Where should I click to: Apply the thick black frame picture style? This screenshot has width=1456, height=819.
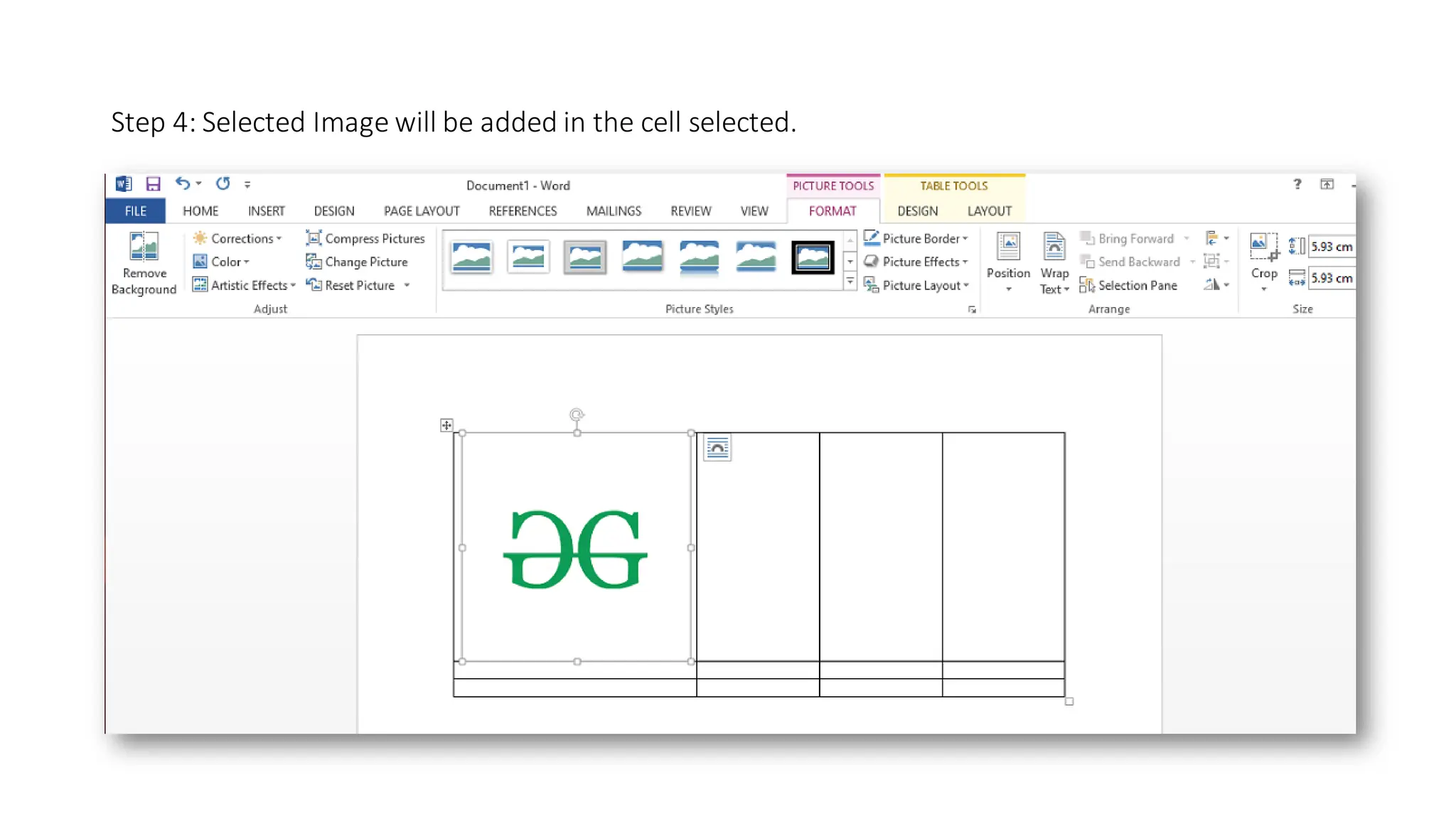pyautogui.click(x=813, y=257)
